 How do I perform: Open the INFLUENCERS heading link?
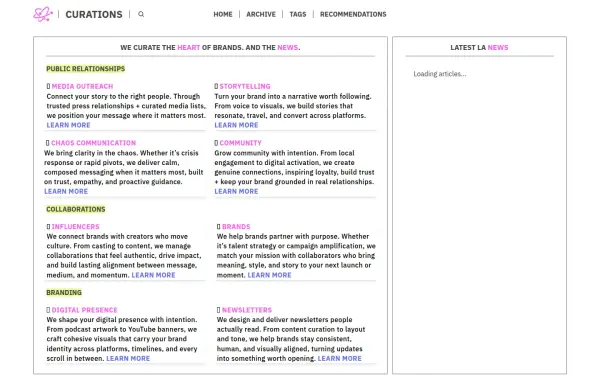coord(75,227)
